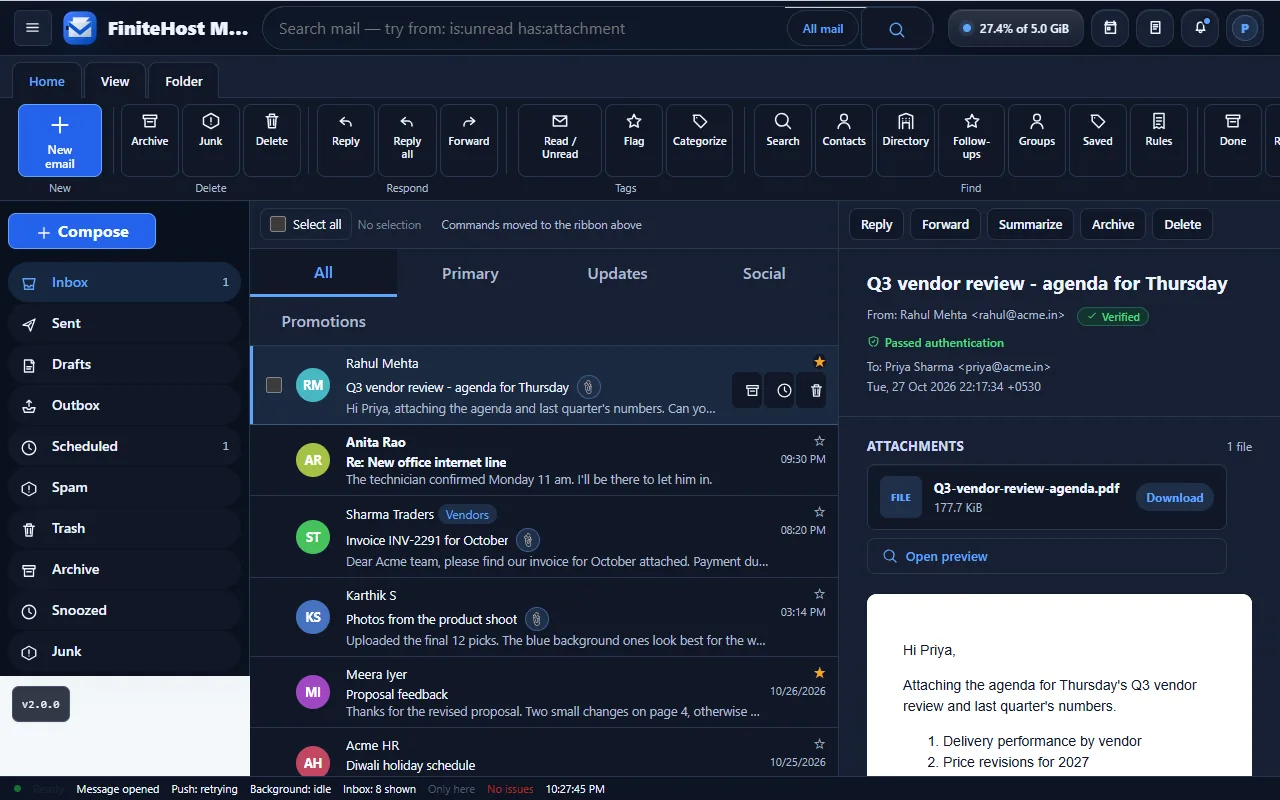
Task: Tick the checkbox for Rahul Mehta's email
Action: click(x=274, y=385)
